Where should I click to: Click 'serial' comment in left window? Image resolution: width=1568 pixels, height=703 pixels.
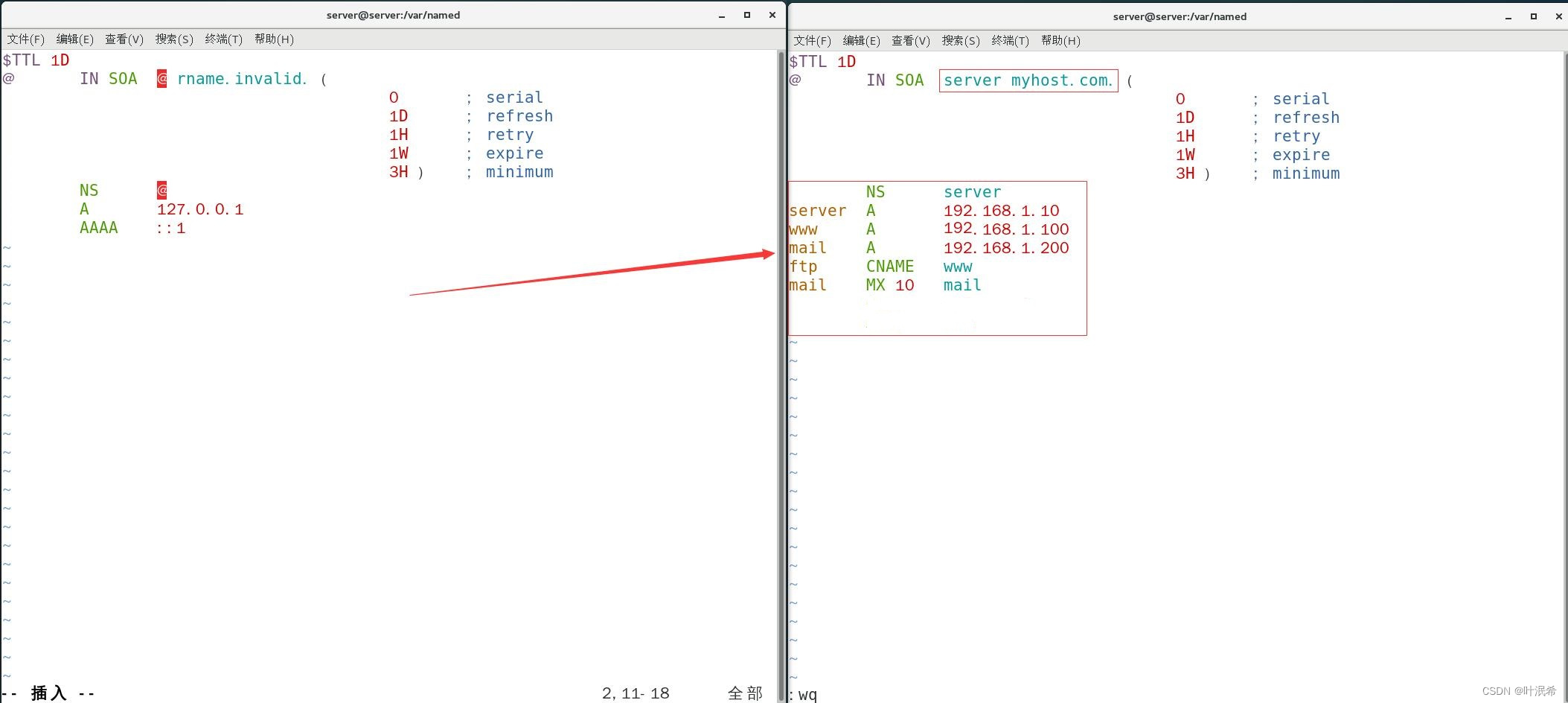point(514,98)
